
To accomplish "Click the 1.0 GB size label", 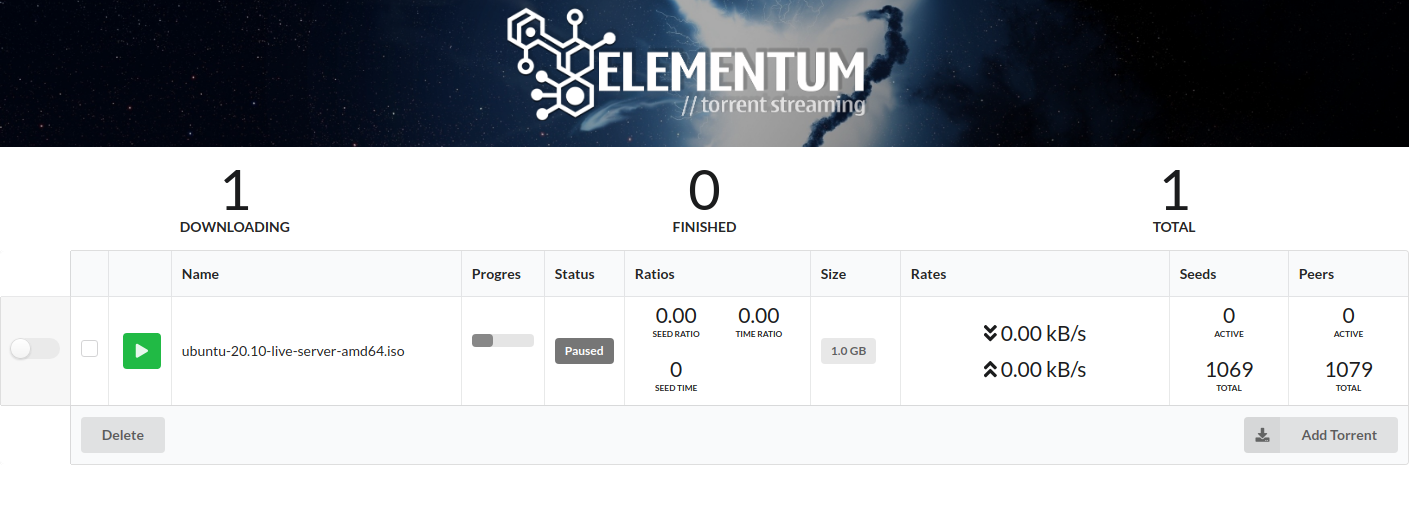I will tap(848, 351).
